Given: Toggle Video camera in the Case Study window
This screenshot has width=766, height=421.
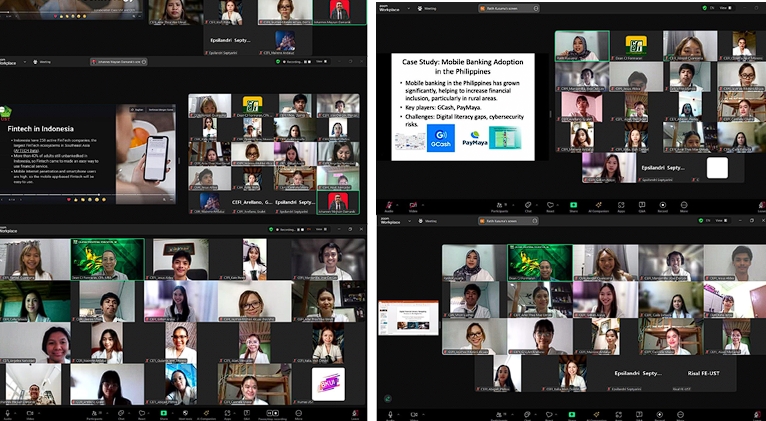Looking at the screenshot, I should pos(413,205).
